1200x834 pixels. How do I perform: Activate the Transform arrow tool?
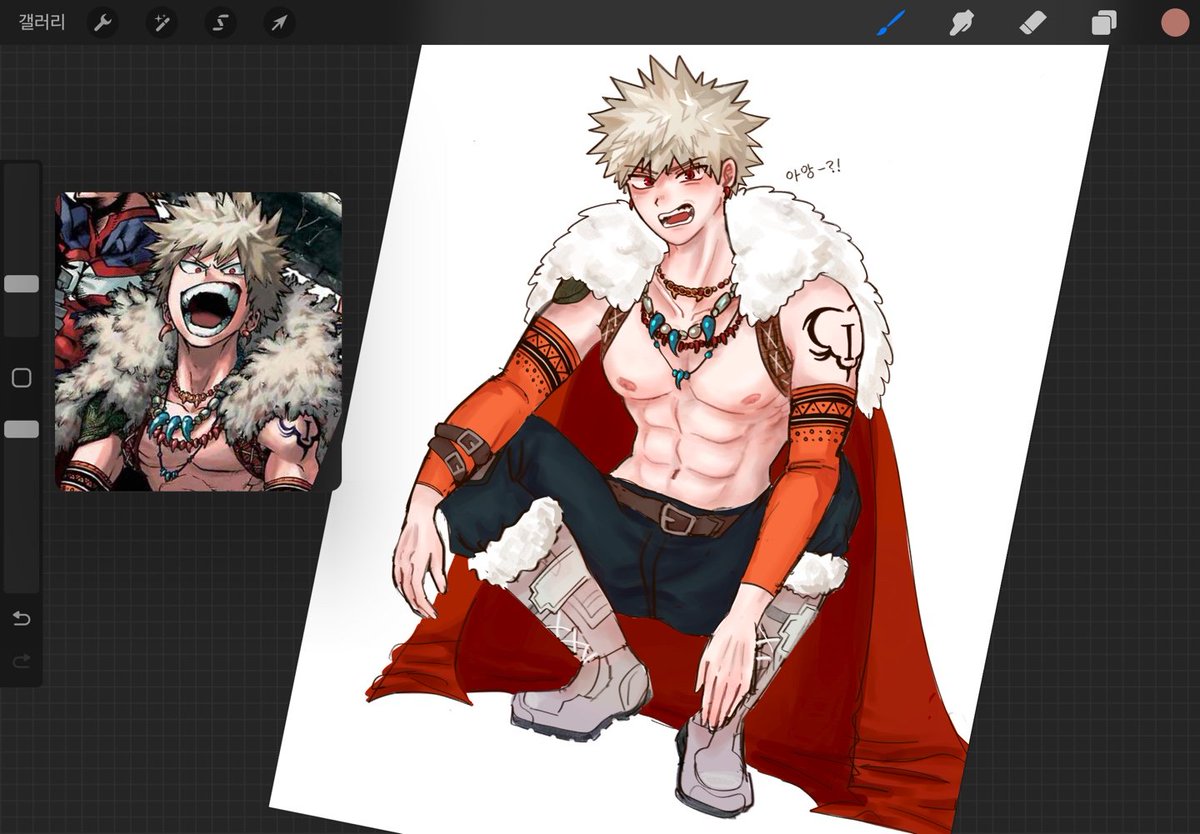coord(279,22)
